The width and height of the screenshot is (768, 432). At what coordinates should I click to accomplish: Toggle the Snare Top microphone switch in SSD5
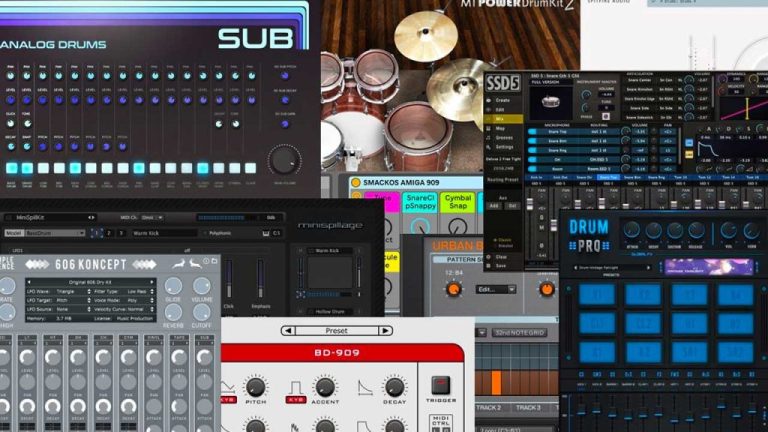tap(532, 131)
